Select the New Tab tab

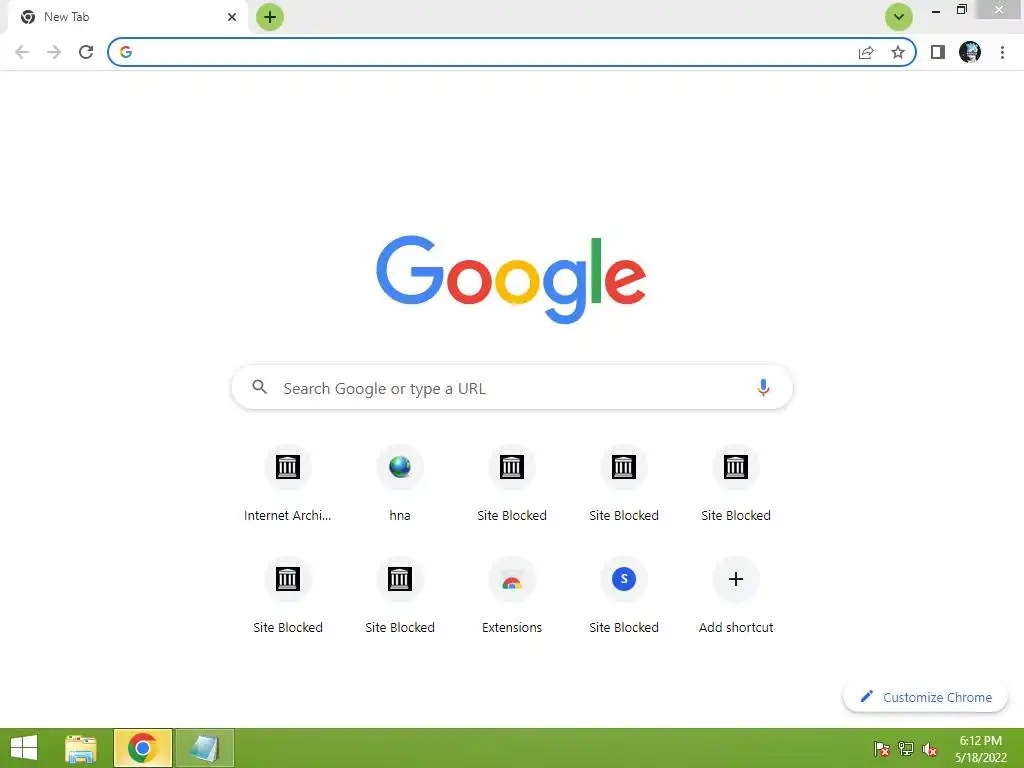click(127, 17)
